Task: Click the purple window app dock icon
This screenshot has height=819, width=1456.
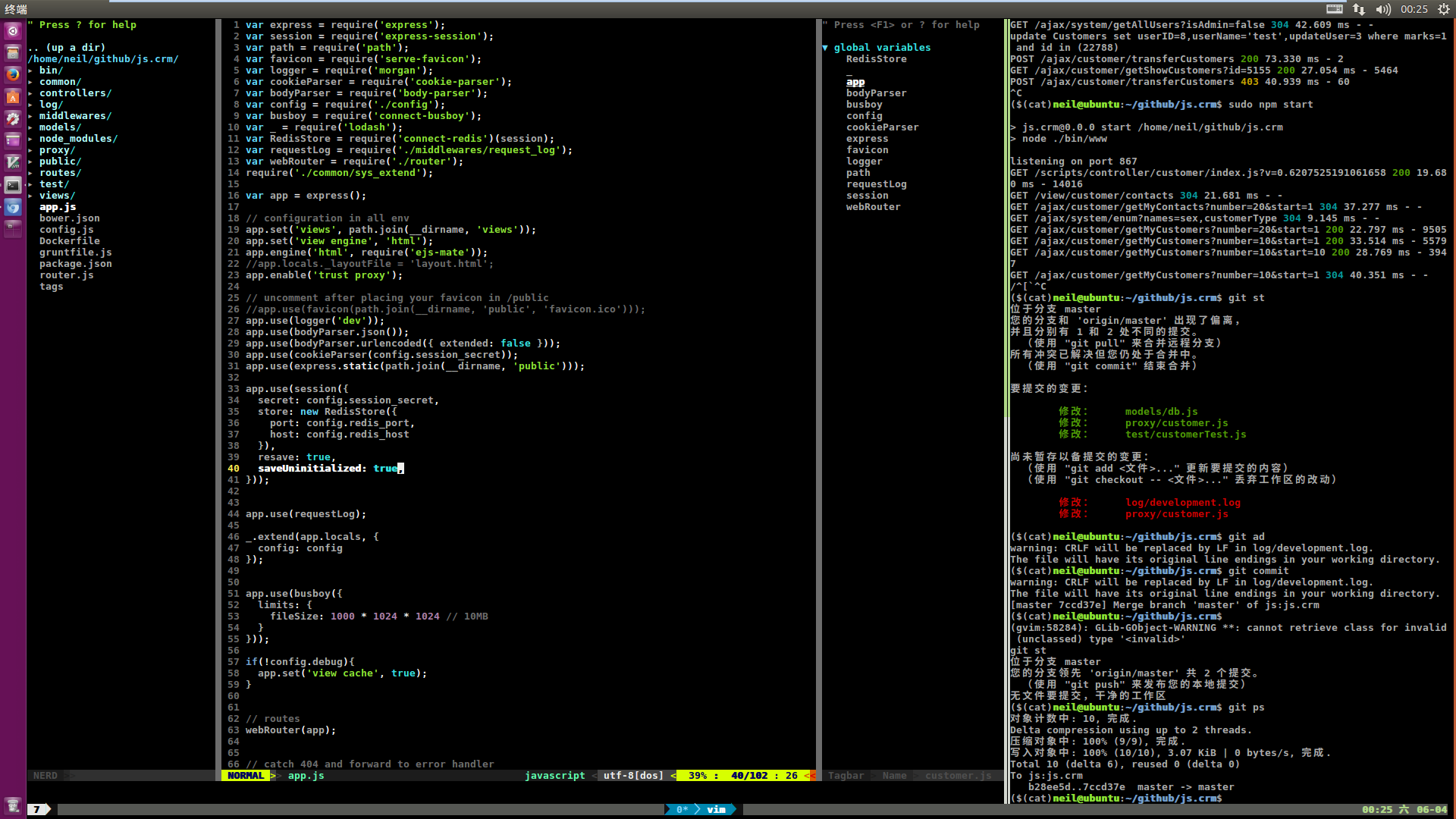Action: (x=13, y=140)
